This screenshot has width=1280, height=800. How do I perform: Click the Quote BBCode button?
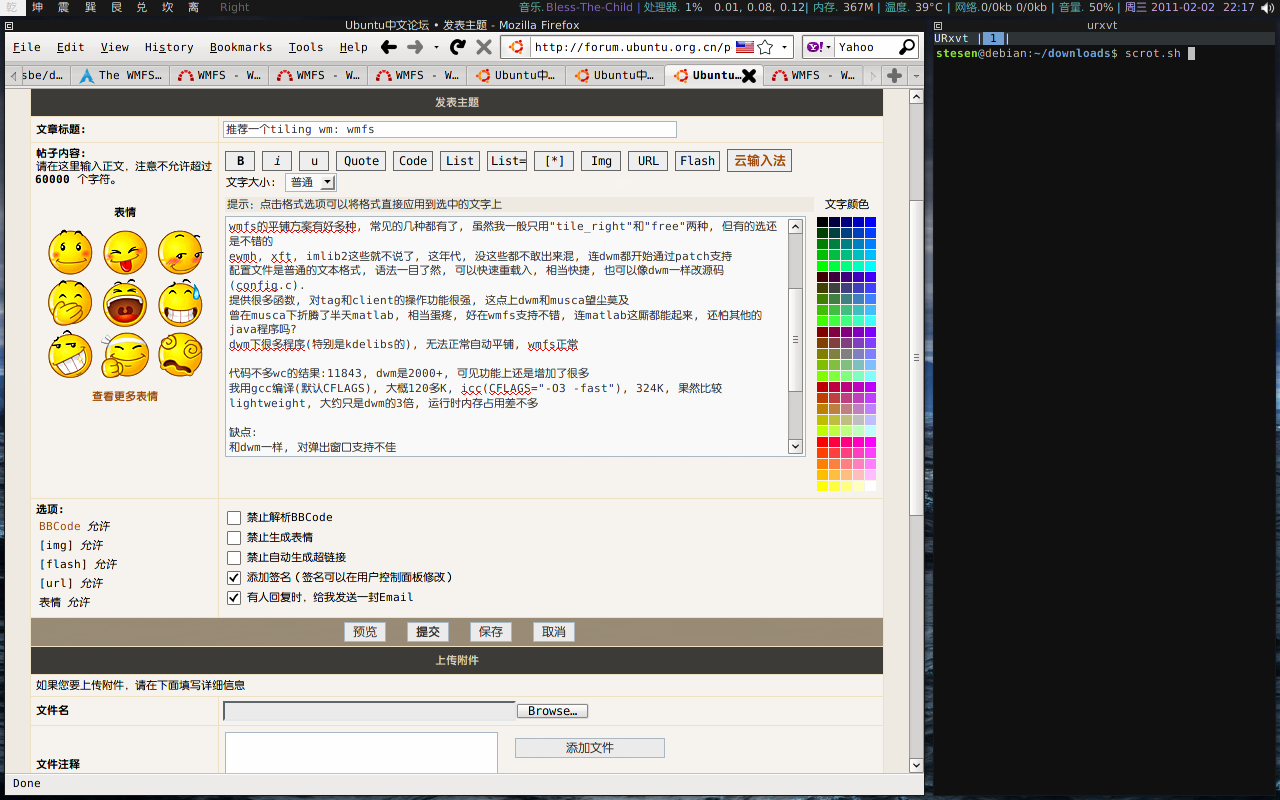361,161
